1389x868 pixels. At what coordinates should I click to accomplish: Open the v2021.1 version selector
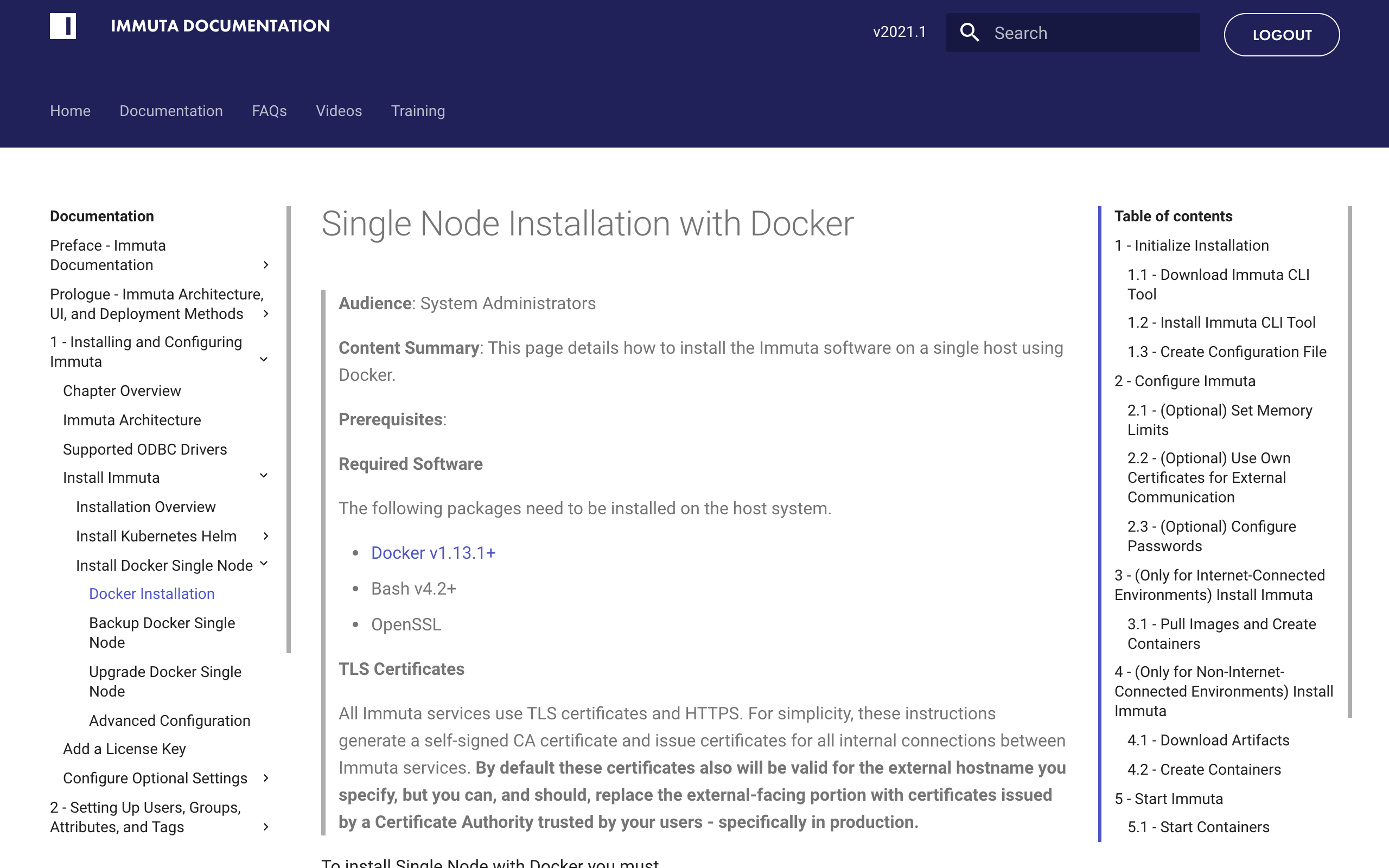[x=900, y=32]
